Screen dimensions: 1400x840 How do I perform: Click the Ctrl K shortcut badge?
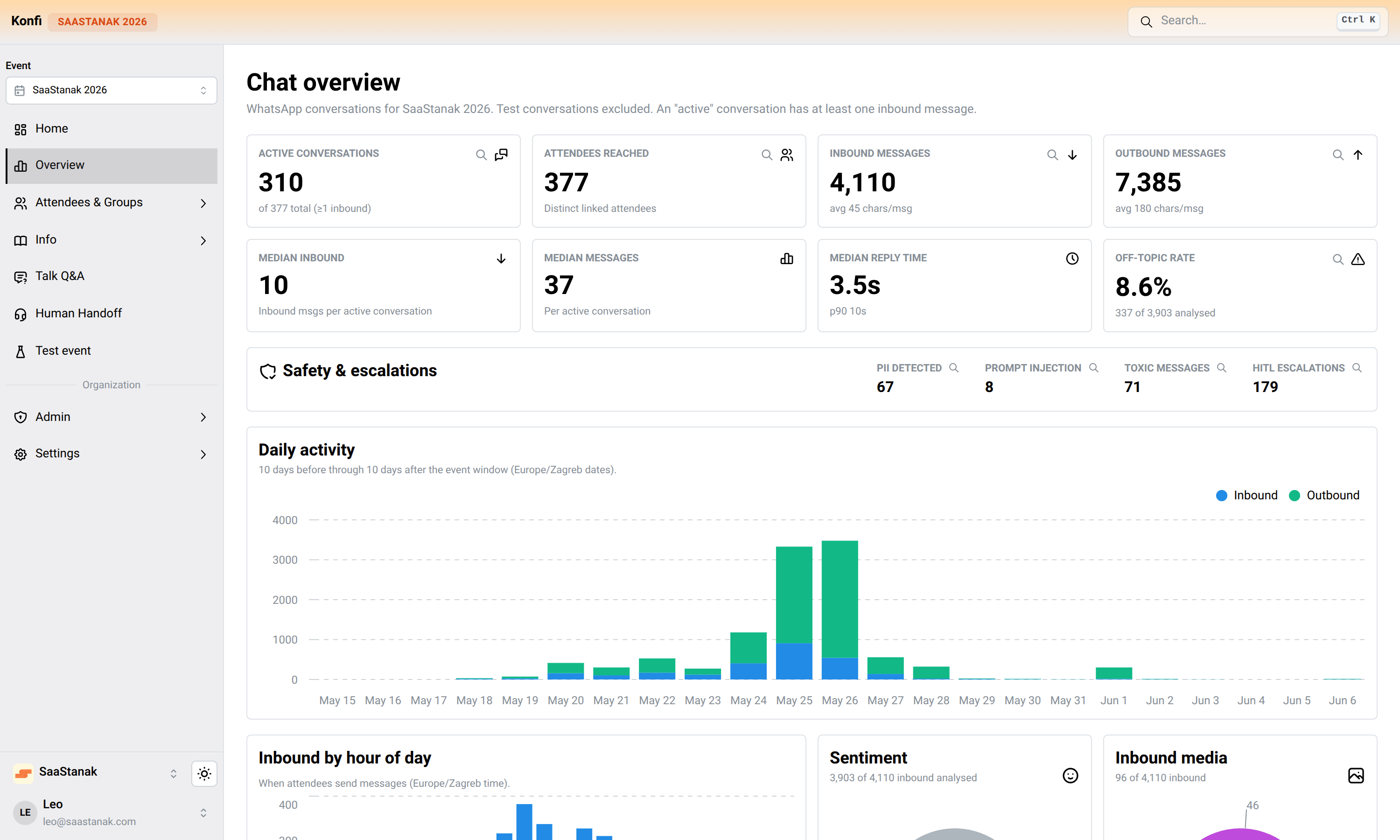tap(1358, 21)
